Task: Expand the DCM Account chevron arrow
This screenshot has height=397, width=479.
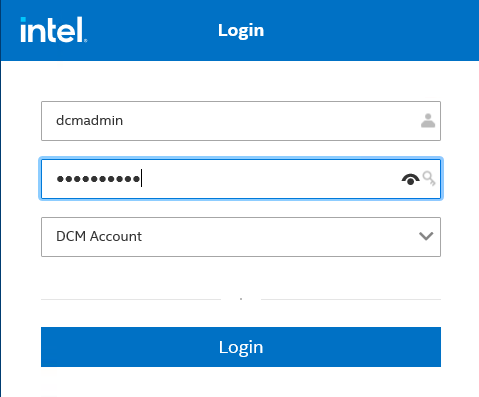Action: (426, 236)
